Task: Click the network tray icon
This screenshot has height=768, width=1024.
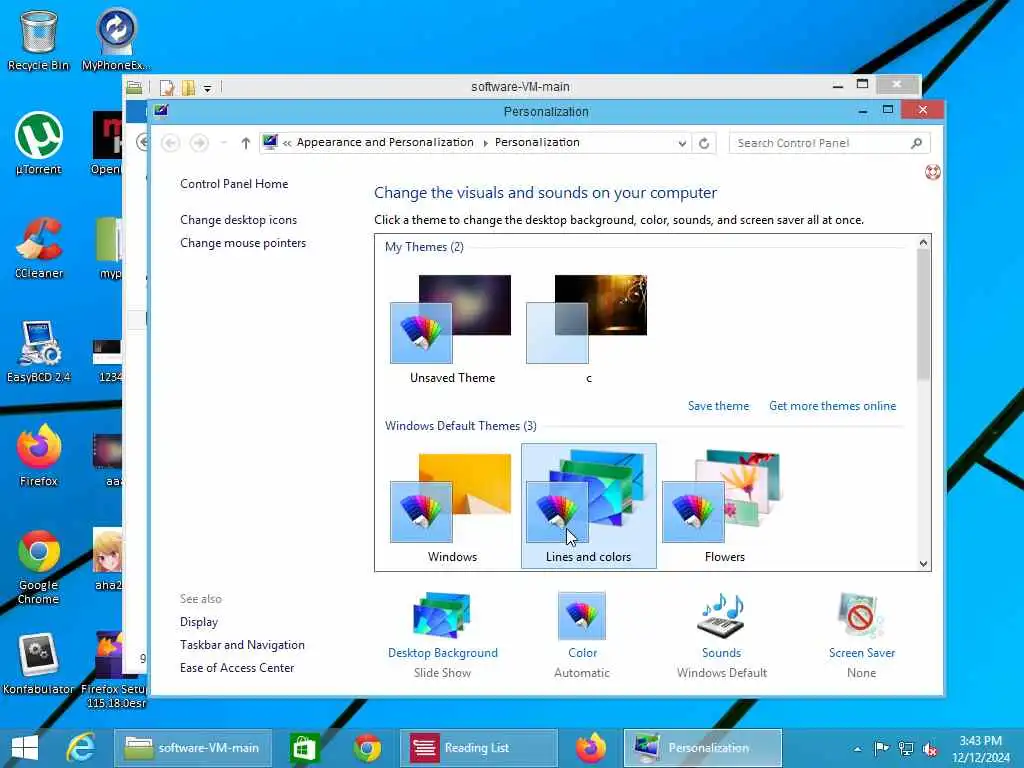Action: point(906,748)
